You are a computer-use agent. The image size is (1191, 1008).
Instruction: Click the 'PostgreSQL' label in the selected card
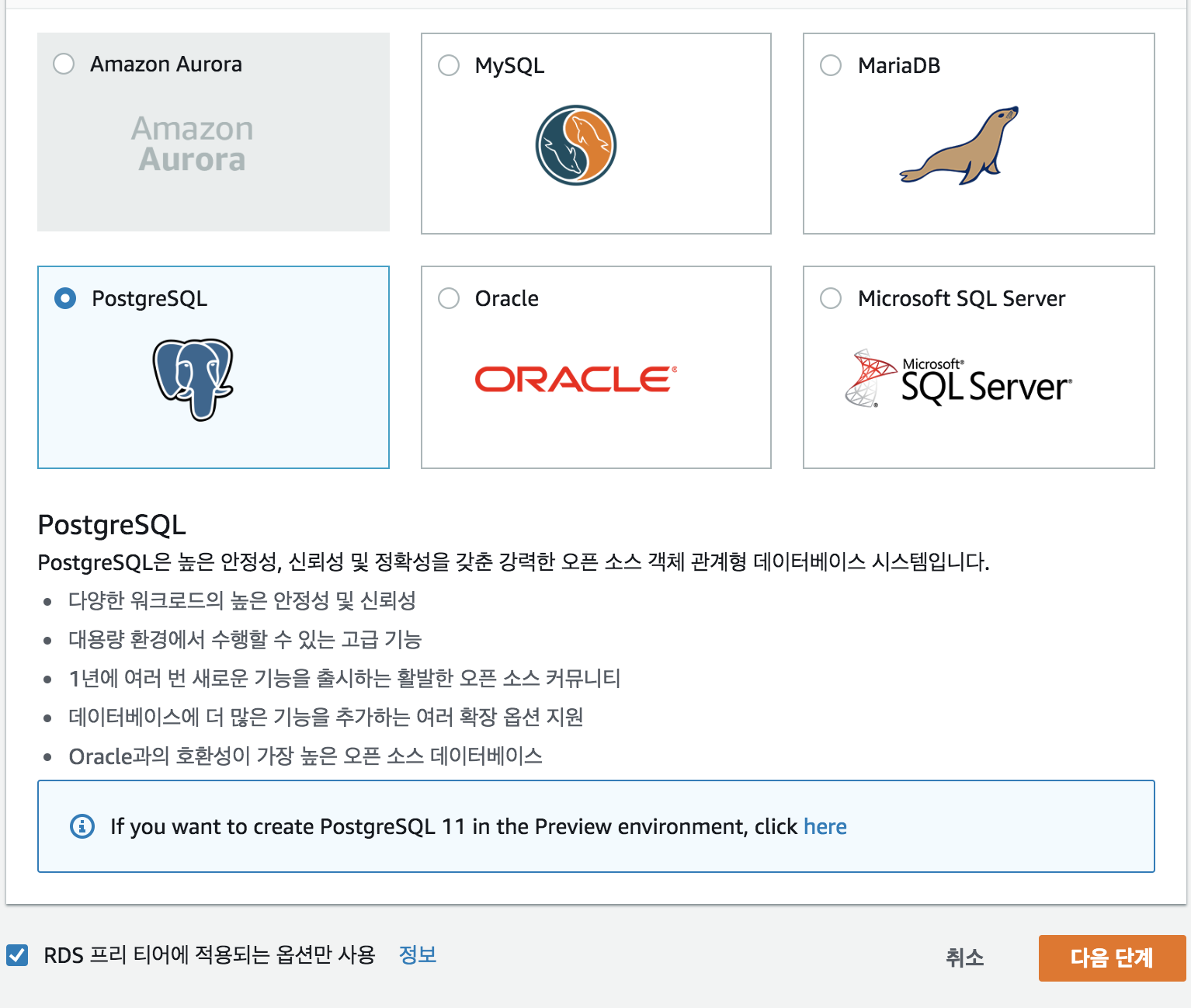[150, 298]
